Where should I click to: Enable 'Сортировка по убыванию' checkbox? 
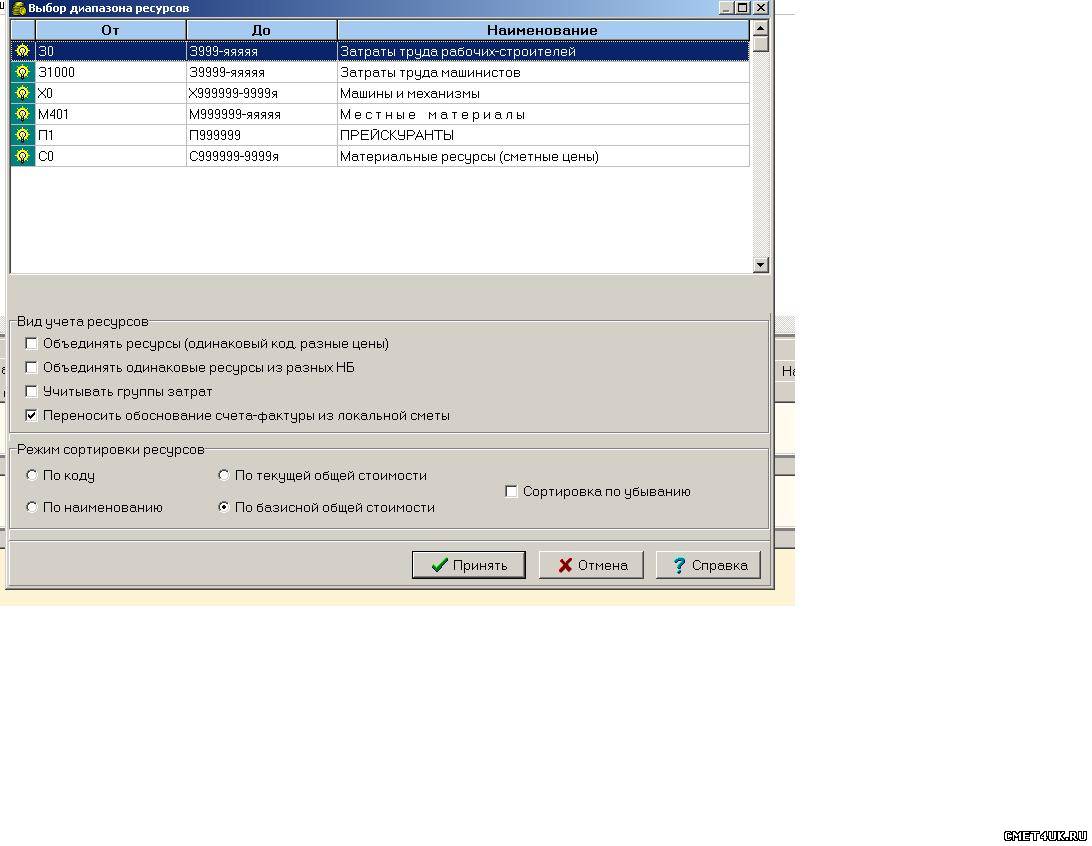pos(511,492)
